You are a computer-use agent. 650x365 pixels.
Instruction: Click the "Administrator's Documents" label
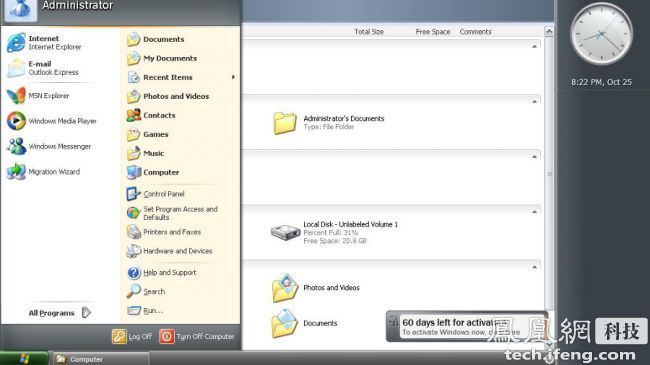tap(344, 119)
